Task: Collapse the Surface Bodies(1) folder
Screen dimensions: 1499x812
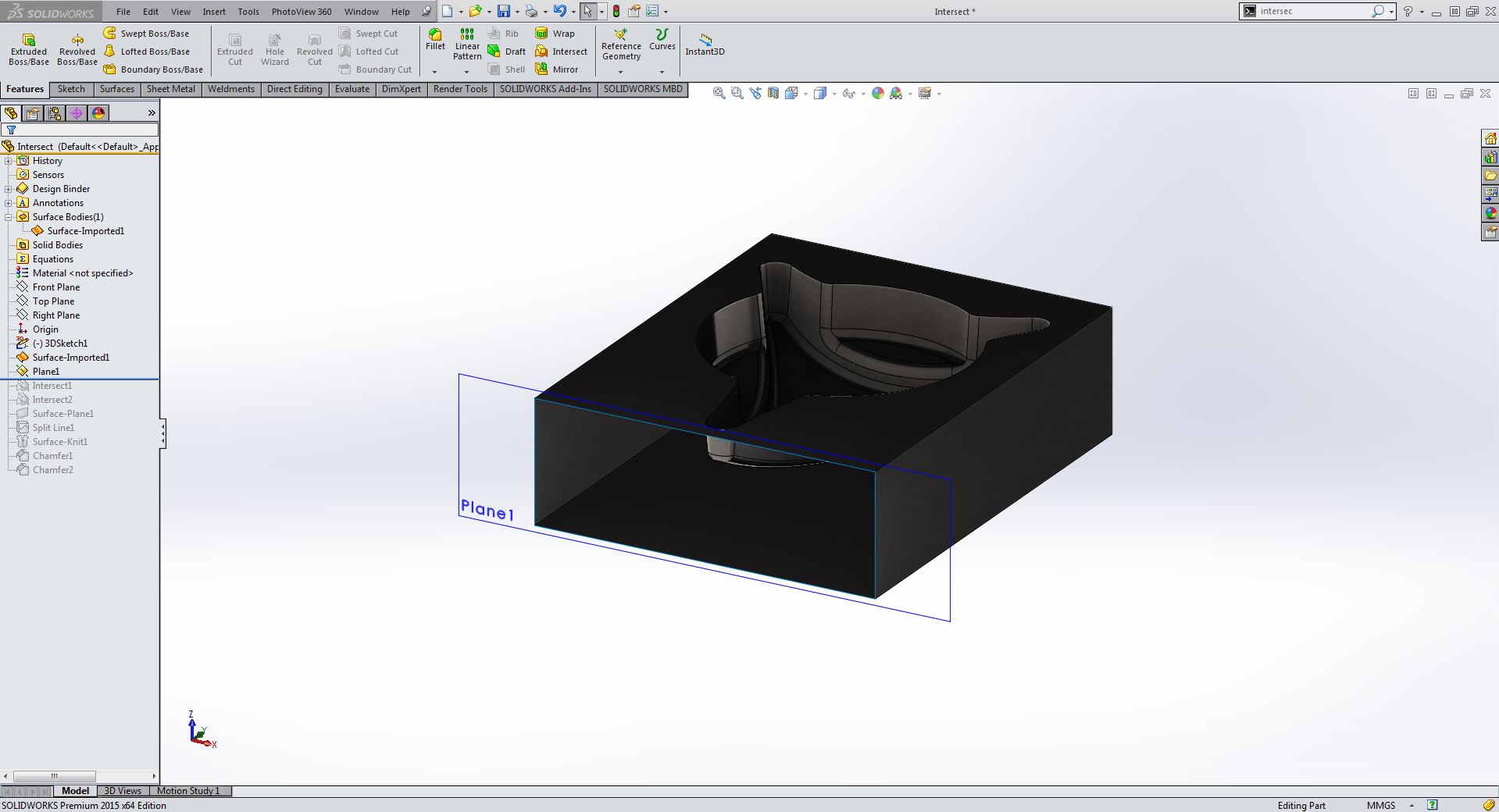Action: click(9, 217)
